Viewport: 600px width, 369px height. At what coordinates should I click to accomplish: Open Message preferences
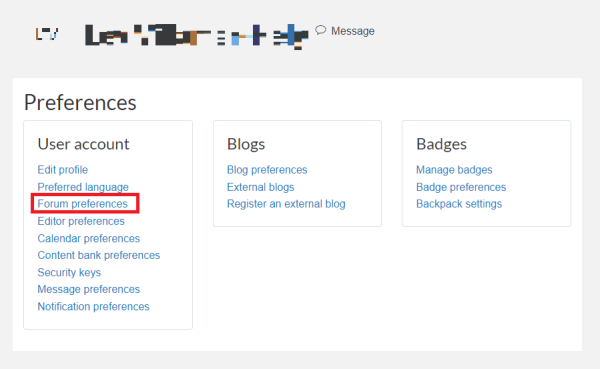[89, 289]
